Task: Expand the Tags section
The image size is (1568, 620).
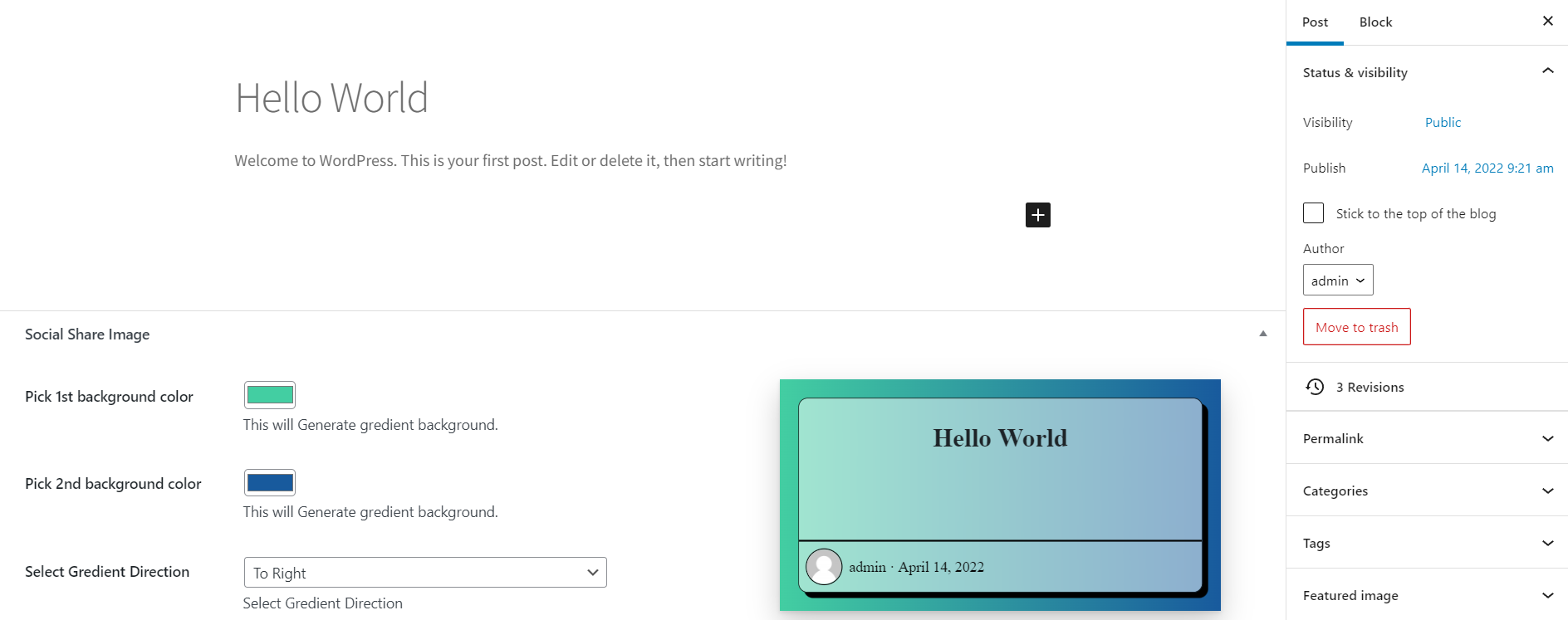Action: click(1427, 543)
